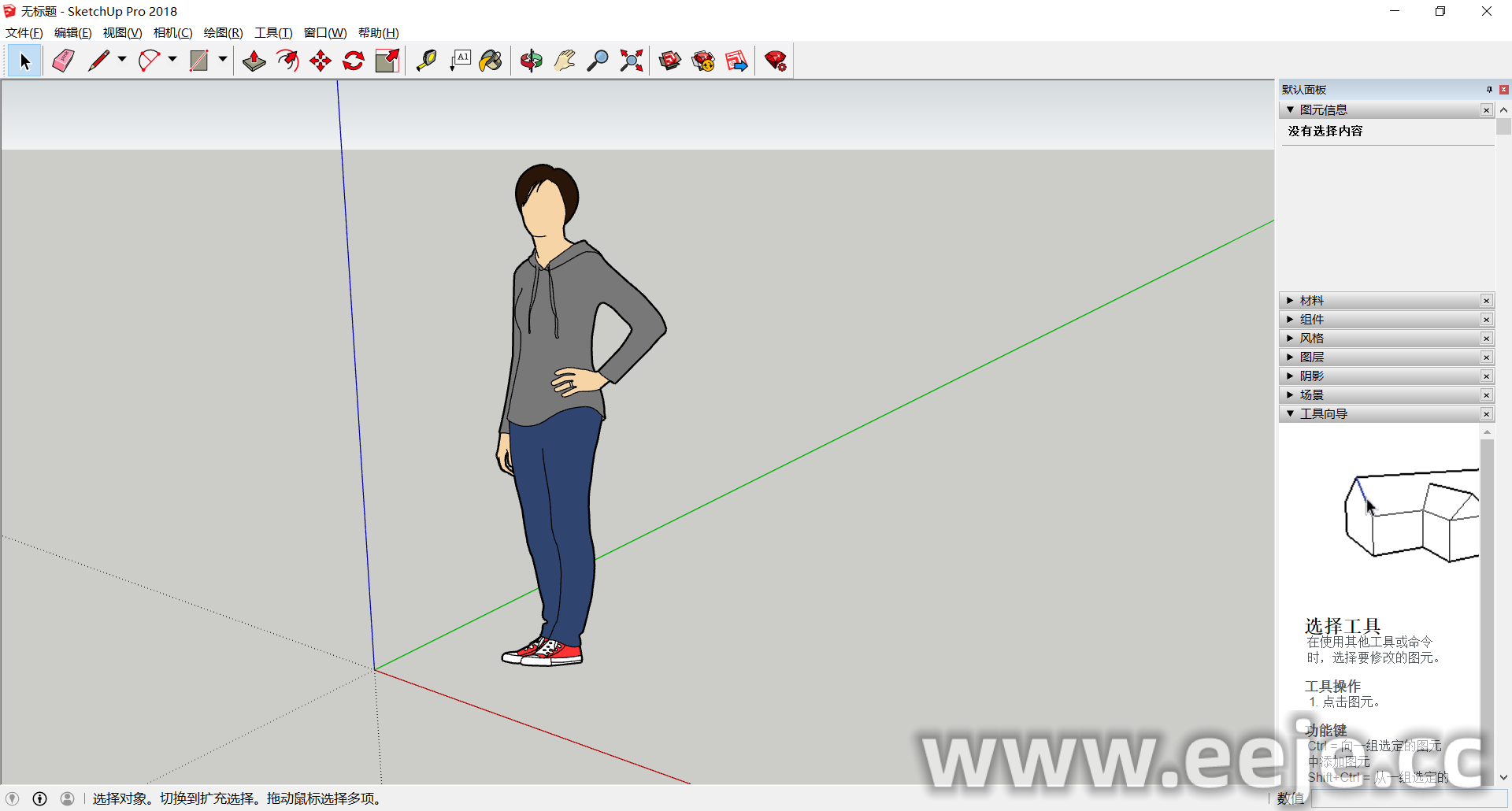Open the 相机(C) camera menu
Image resolution: width=1512 pixels, height=811 pixels.
[172, 32]
